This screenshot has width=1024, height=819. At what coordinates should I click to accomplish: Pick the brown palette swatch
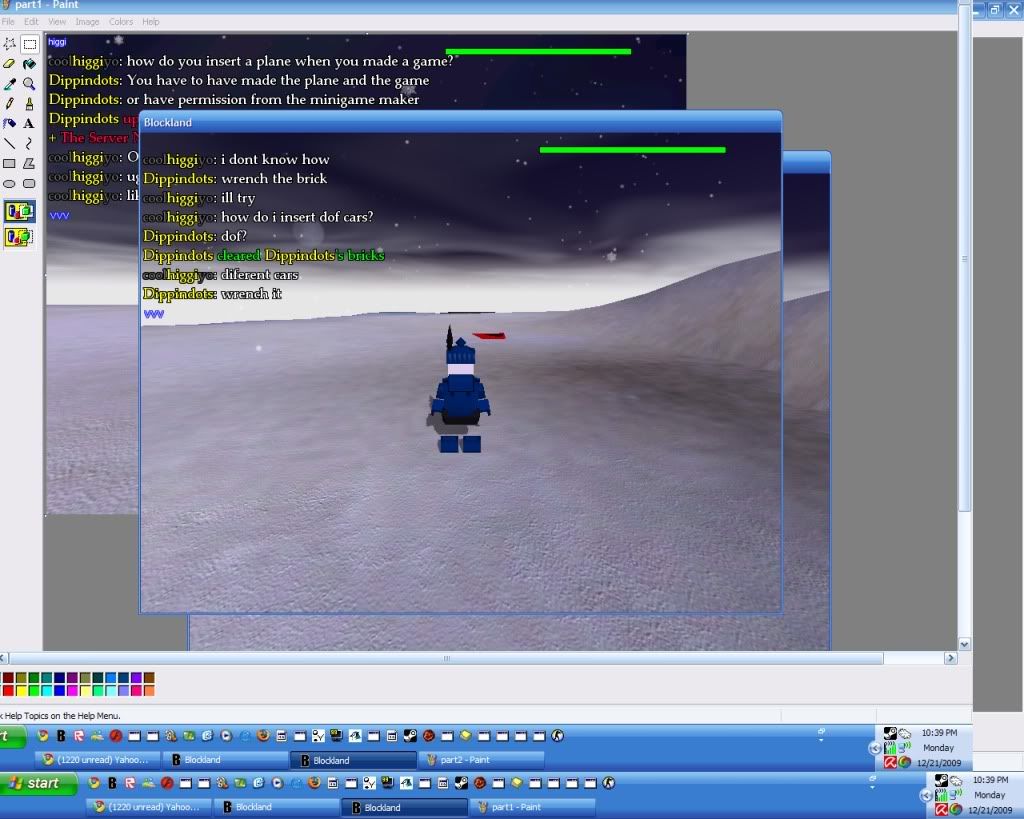[x=150, y=678]
